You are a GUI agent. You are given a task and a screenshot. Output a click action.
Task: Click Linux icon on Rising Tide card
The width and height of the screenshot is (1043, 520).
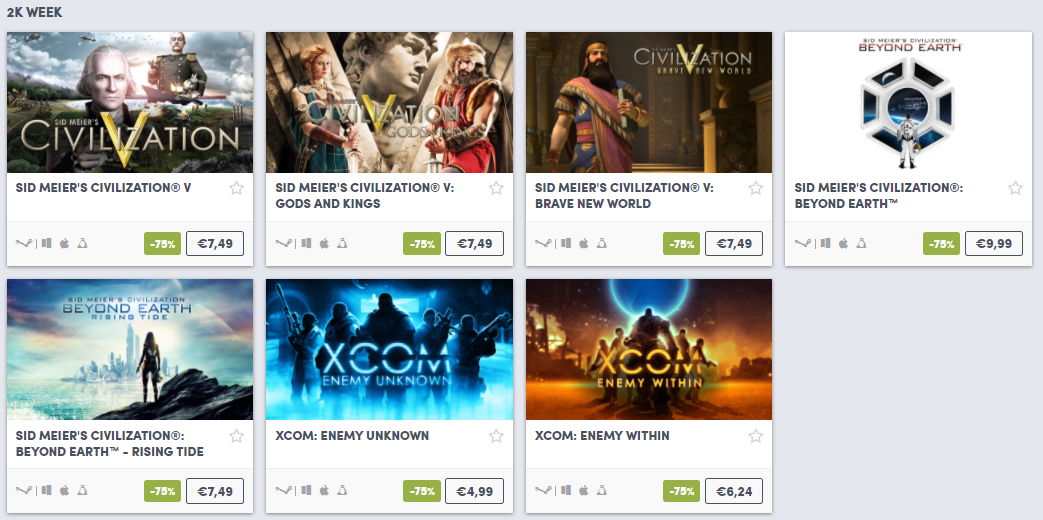82,491
